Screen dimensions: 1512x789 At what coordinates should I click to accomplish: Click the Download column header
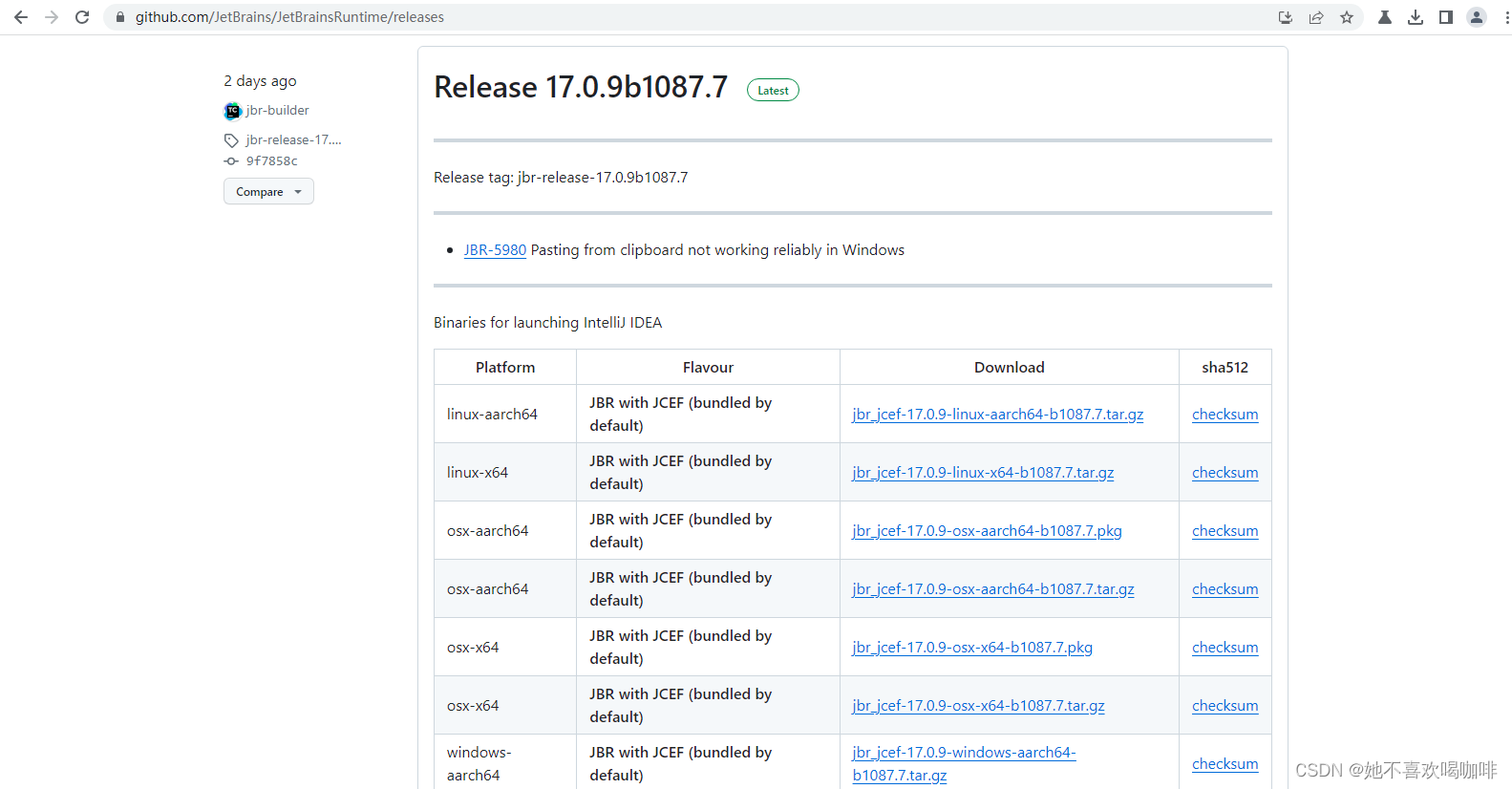(x=1010, y=368)
